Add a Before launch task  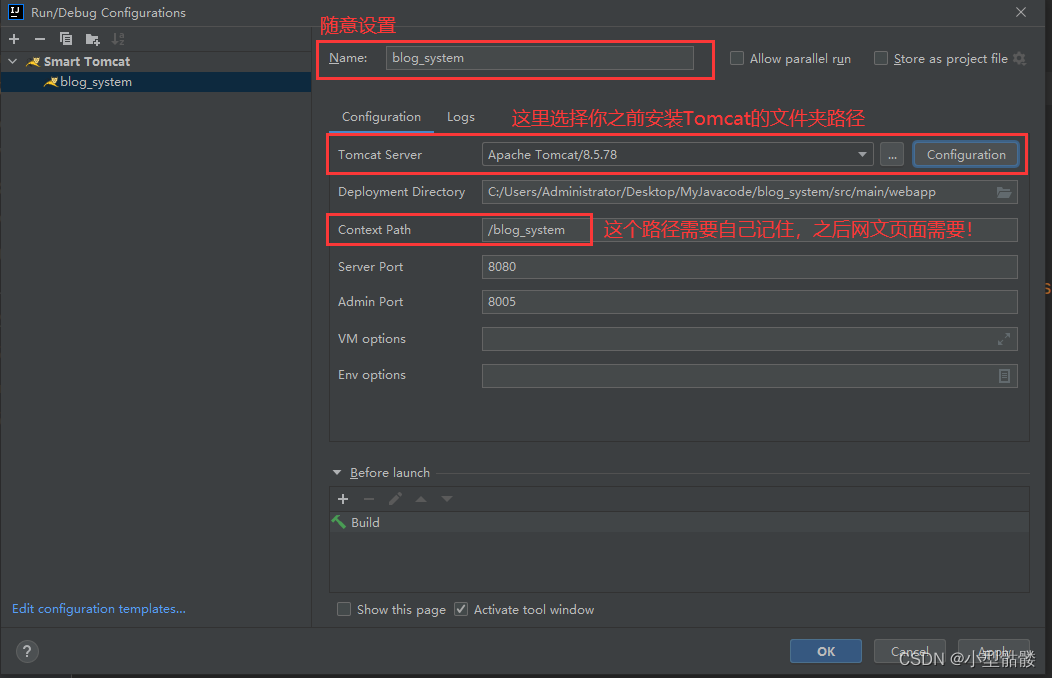[x=343, y=499]
